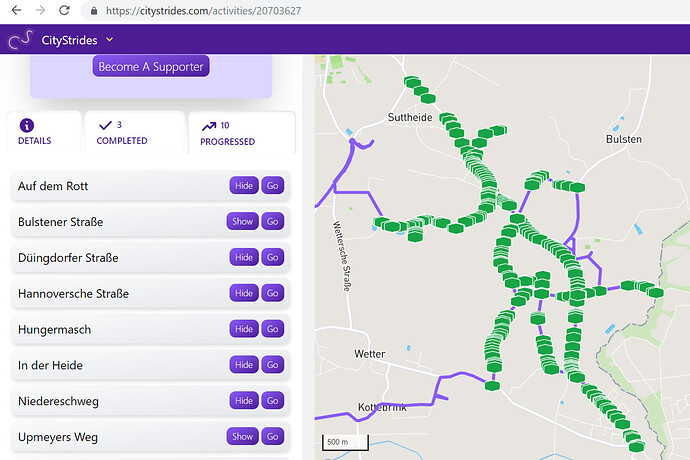Click the Kottebrink label on the map

tap(382, 408)
